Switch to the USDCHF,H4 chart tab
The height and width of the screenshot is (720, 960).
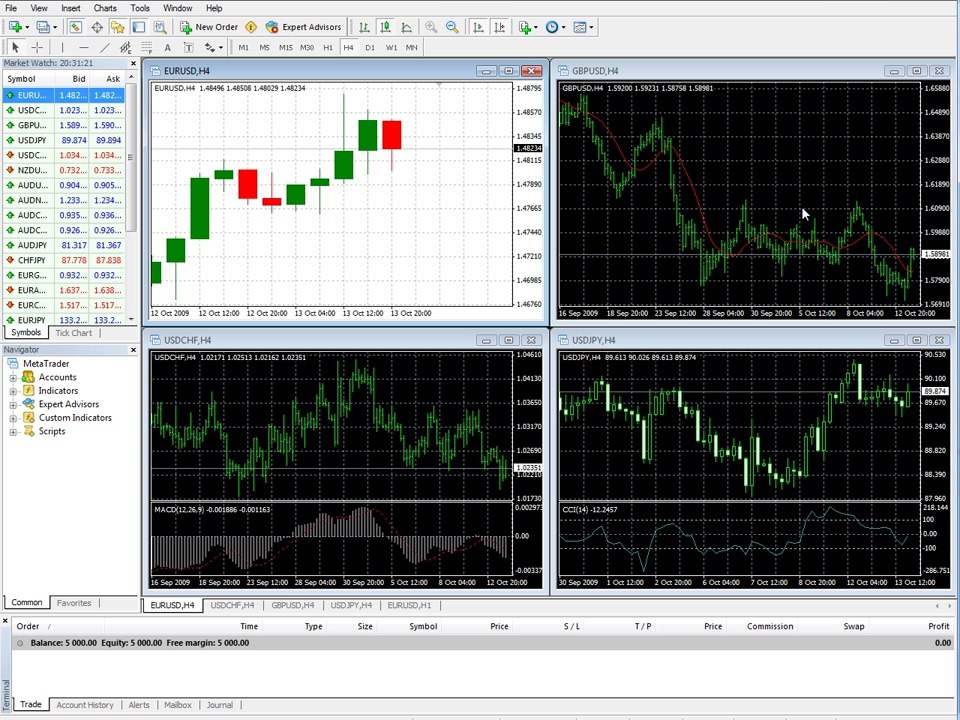coord(232,606)
